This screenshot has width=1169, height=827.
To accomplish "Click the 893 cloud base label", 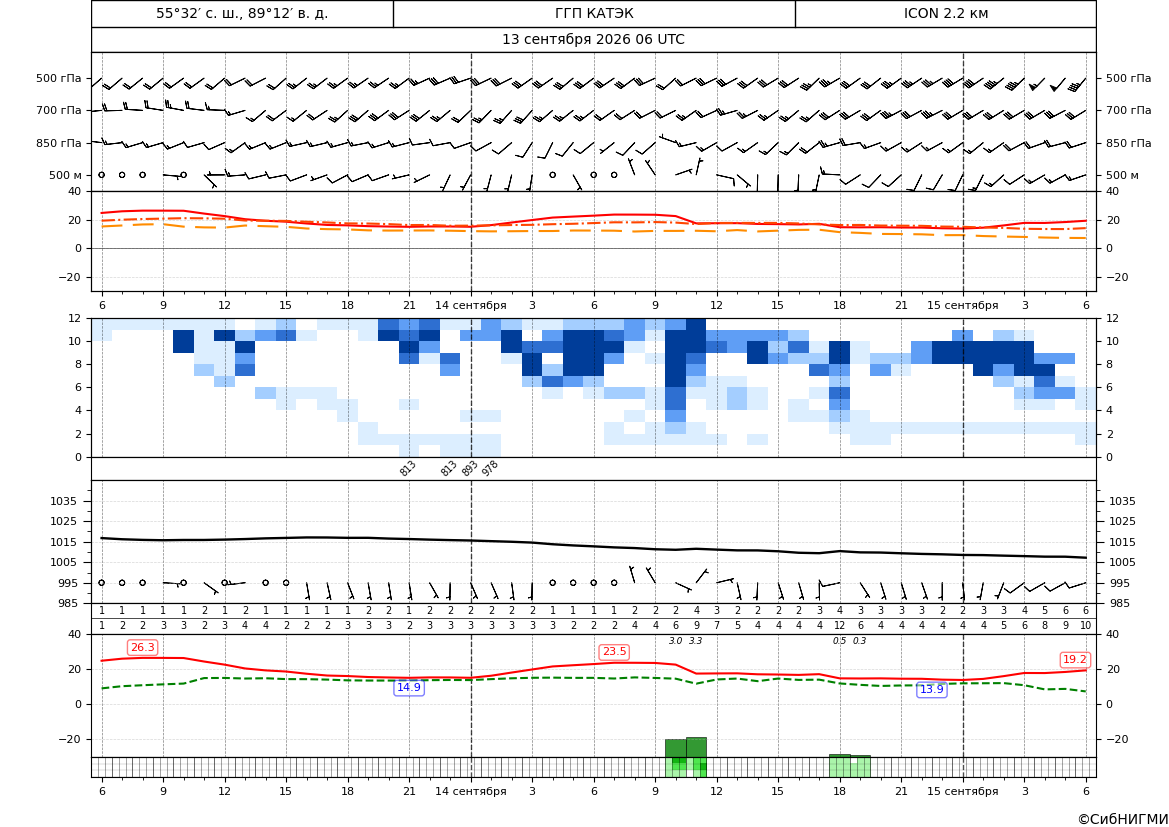I will click(470, 468).
